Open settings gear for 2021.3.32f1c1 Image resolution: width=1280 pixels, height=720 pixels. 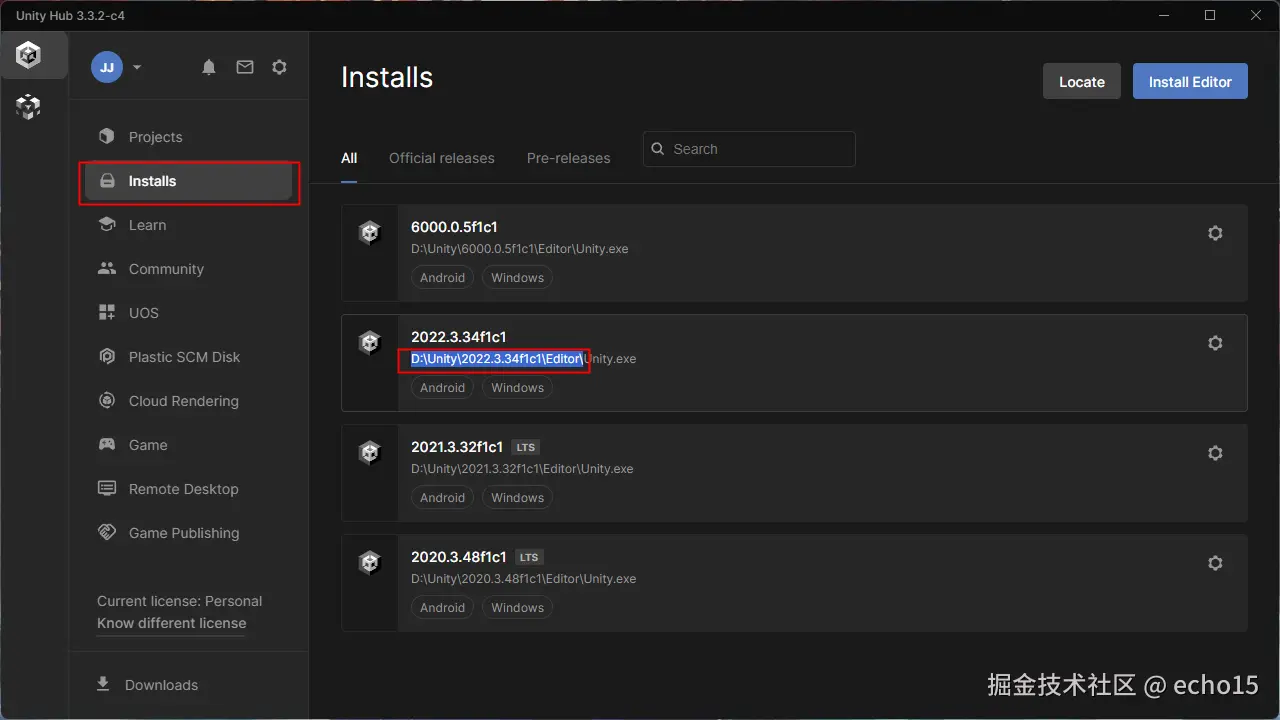coord(1215,453)
